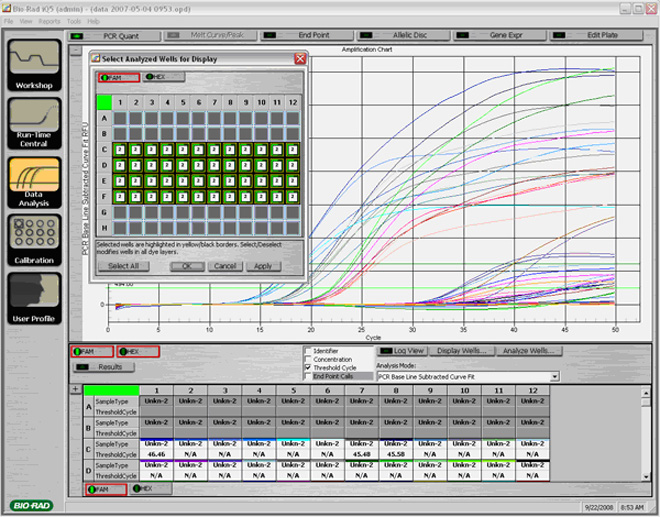The height and width of the screenshot is (517, 660).
Task: Toggle well C1 in the well grid
Action: (x=120, y=149)
